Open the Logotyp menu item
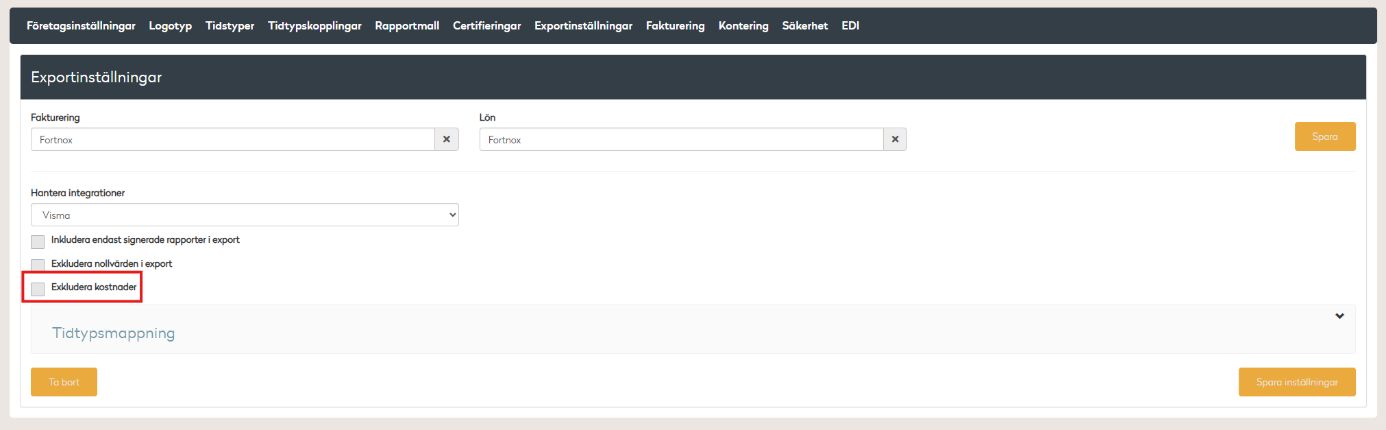The height and width of the screenshot is (430, 1386). (170, 26)
